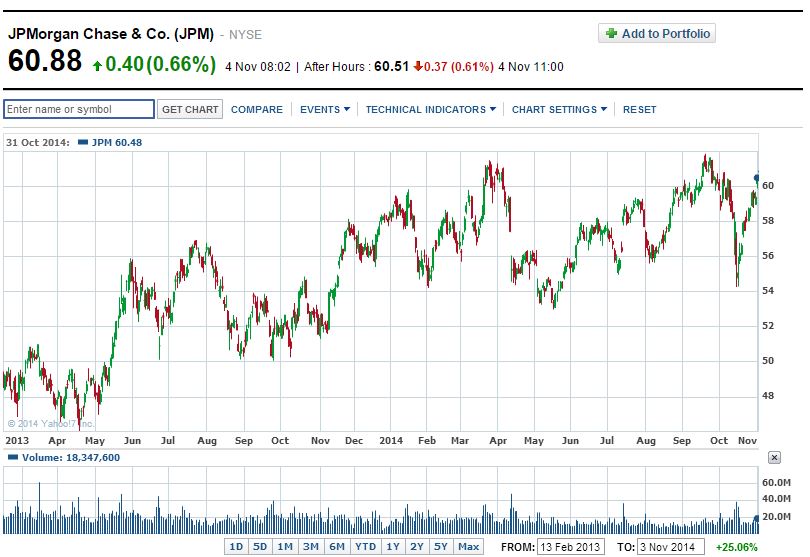
Task: Choose the YTD range button
Action: (366, 547)
